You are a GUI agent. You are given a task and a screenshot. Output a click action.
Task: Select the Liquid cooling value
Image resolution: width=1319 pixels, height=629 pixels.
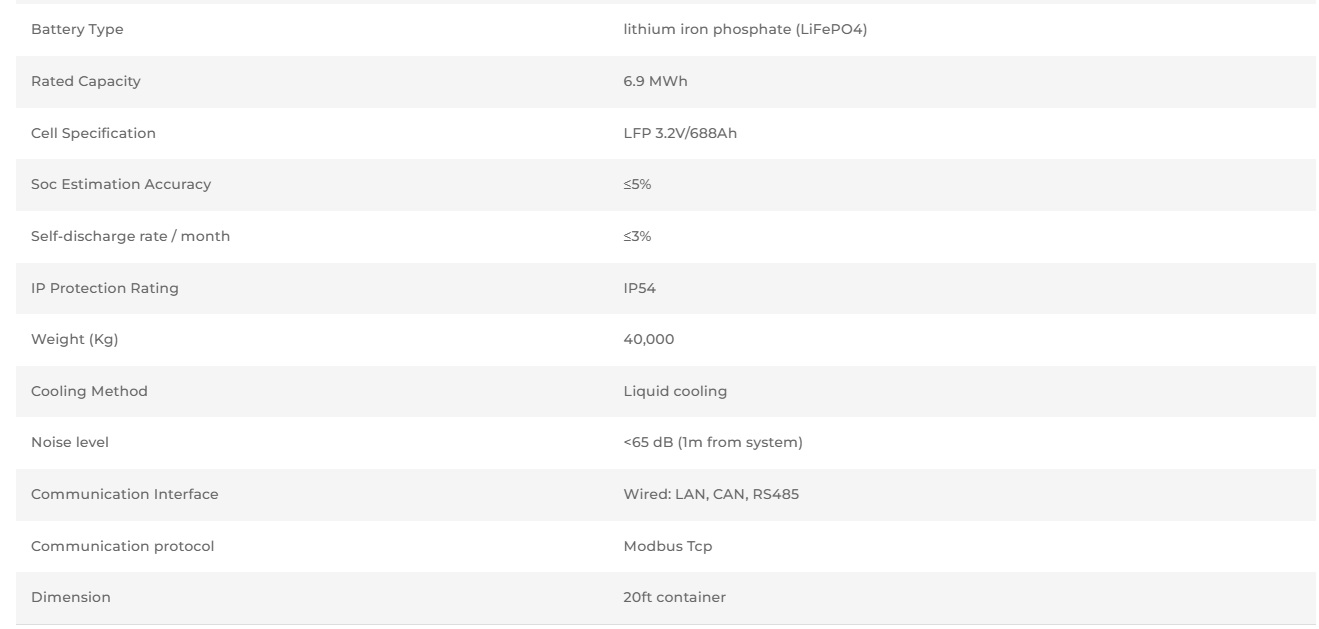click(675, 391)
